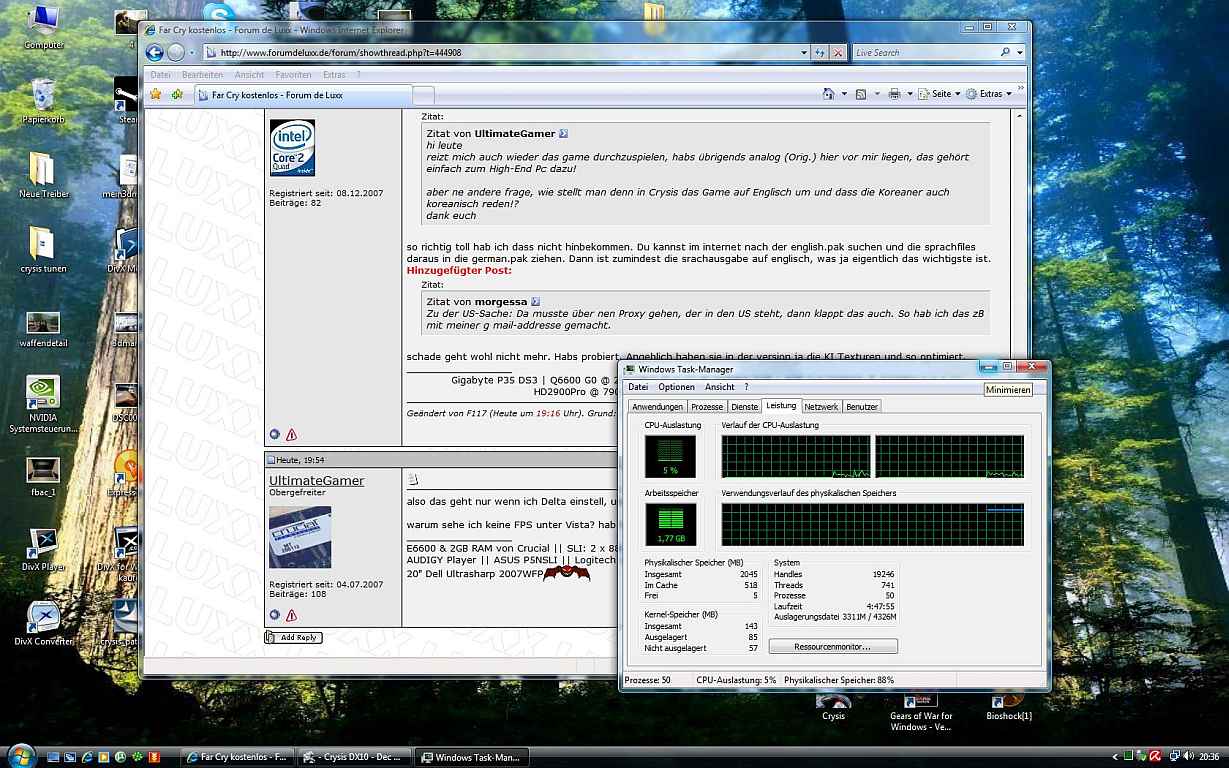Click the Internet Explorer forward arrow button

pos(176,53)
